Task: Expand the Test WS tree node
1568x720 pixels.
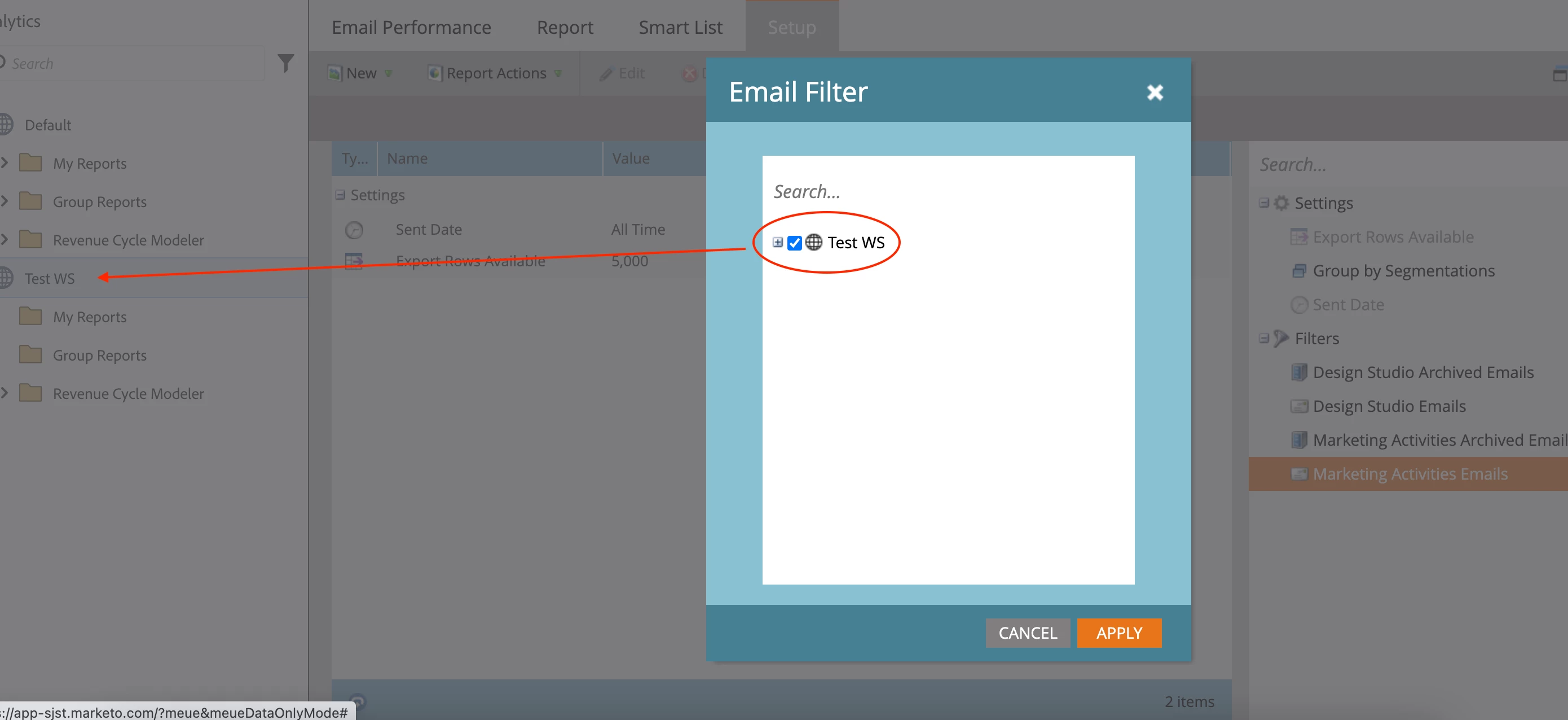Action: coord(777,243)
